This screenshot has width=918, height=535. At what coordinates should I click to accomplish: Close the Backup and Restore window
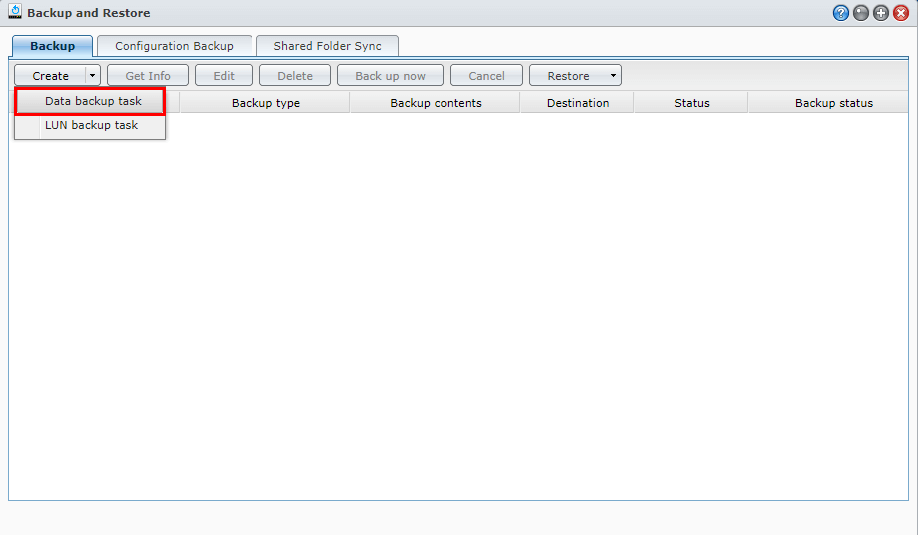tap(901, 13)
